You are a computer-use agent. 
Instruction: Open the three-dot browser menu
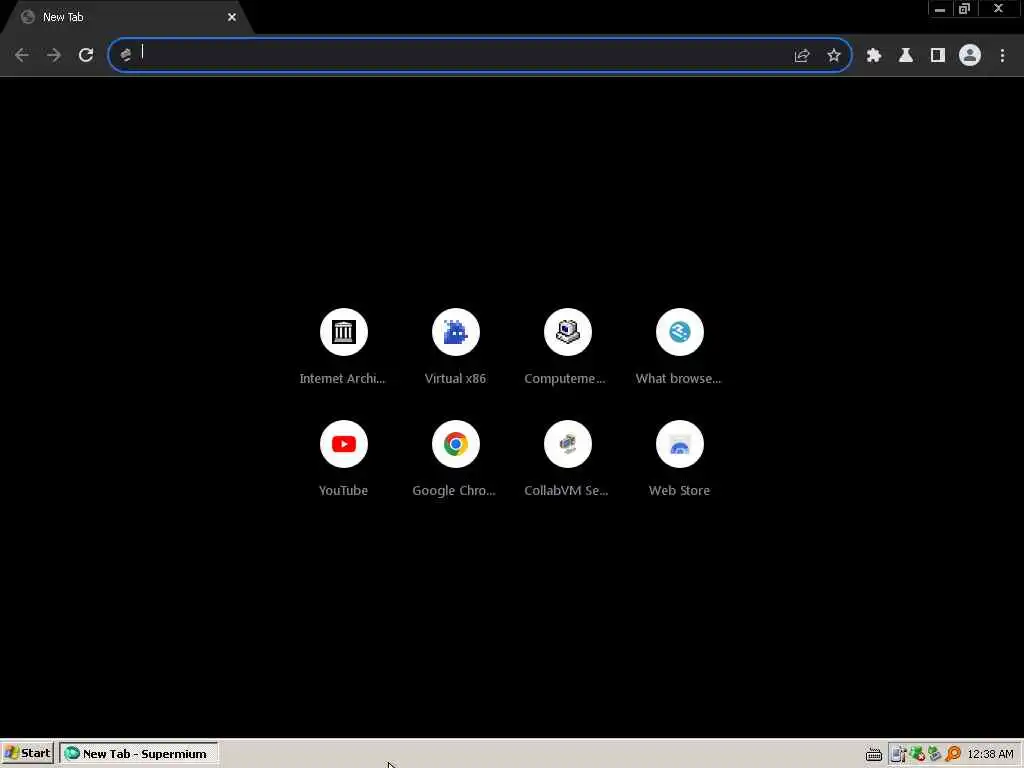[1002, 56]
